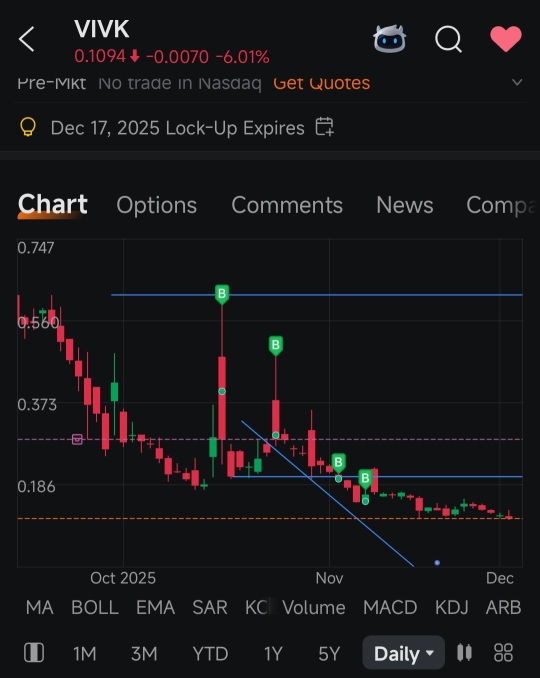Select the 3M time range
This screenshot has height=678, width=540.
tap(144, 653)
